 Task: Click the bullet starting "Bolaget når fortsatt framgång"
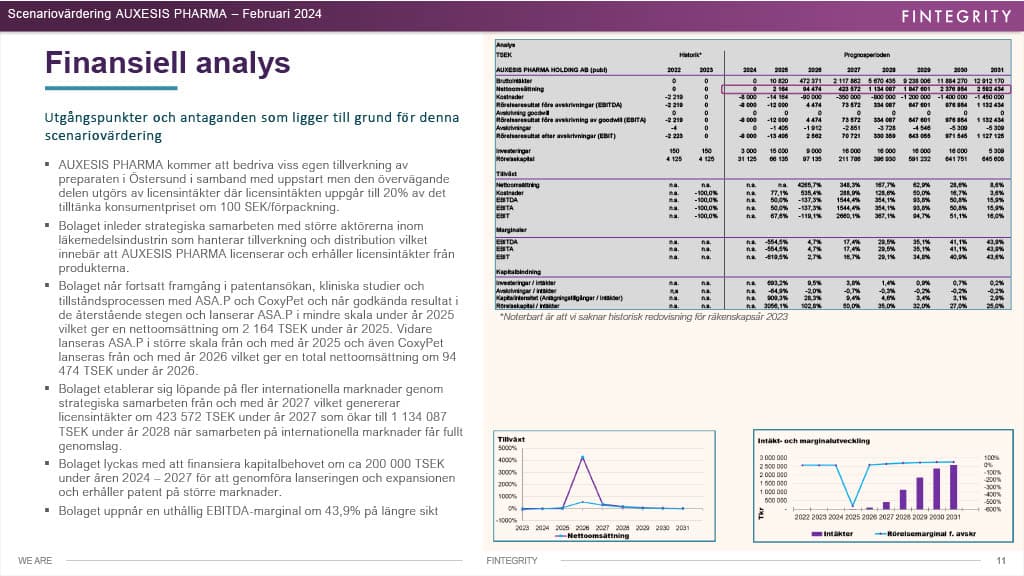[258, 328]
